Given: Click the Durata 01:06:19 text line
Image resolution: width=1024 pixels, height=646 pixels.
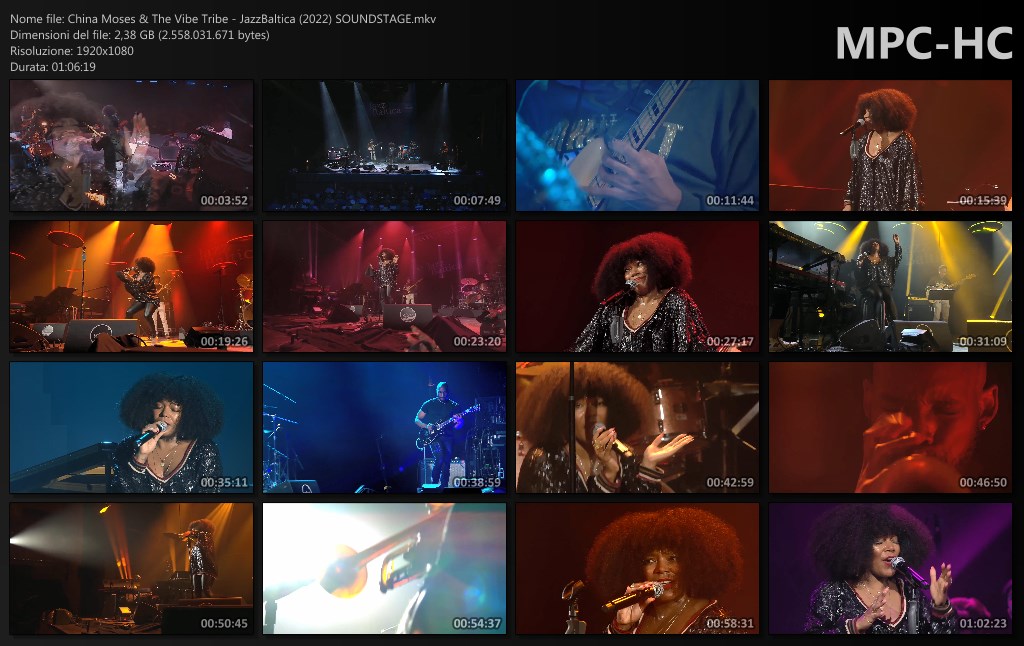Looking at the screenshot, I should click(x=53, y=67).
